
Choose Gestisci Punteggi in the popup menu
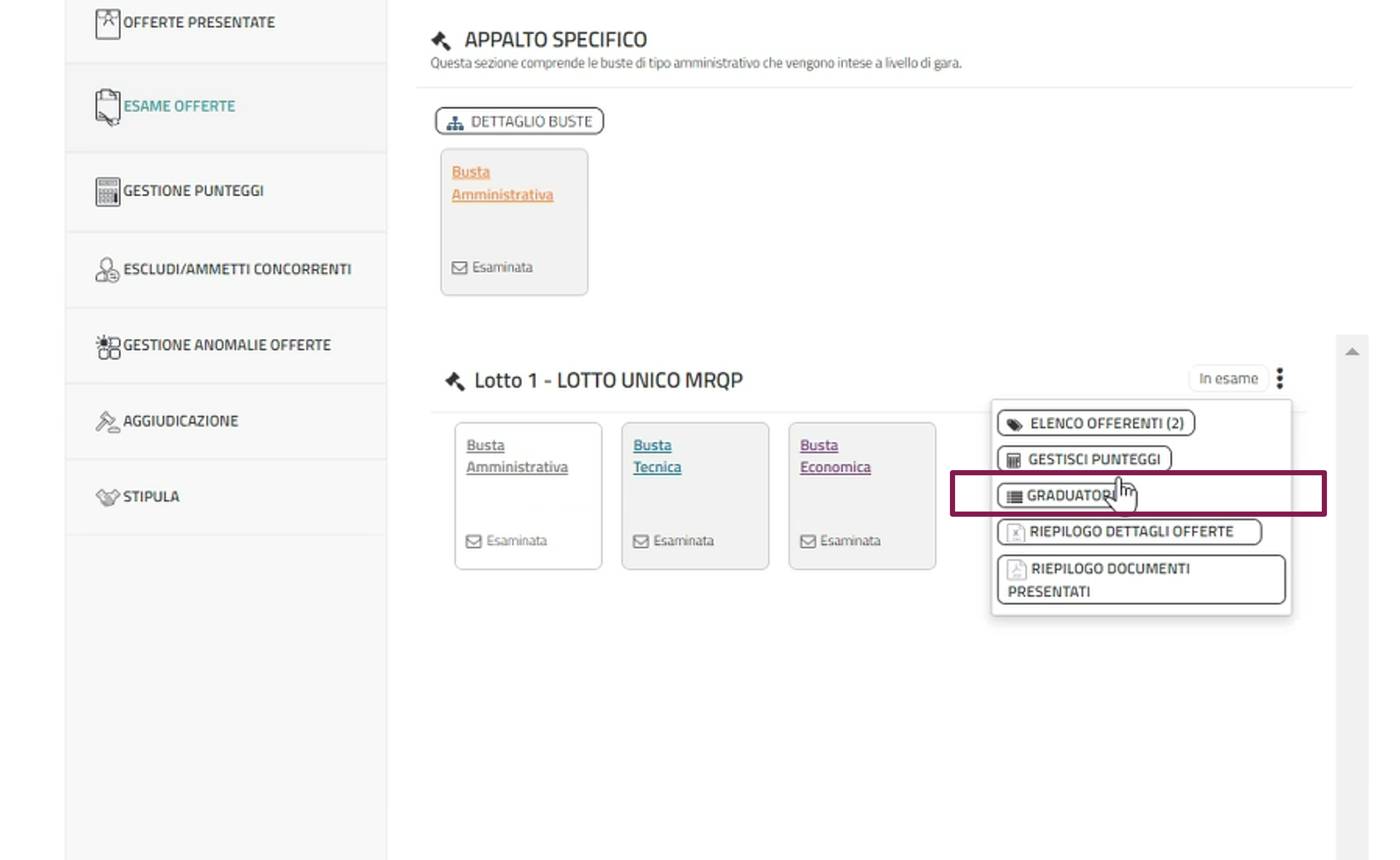tap(1084, 460)
